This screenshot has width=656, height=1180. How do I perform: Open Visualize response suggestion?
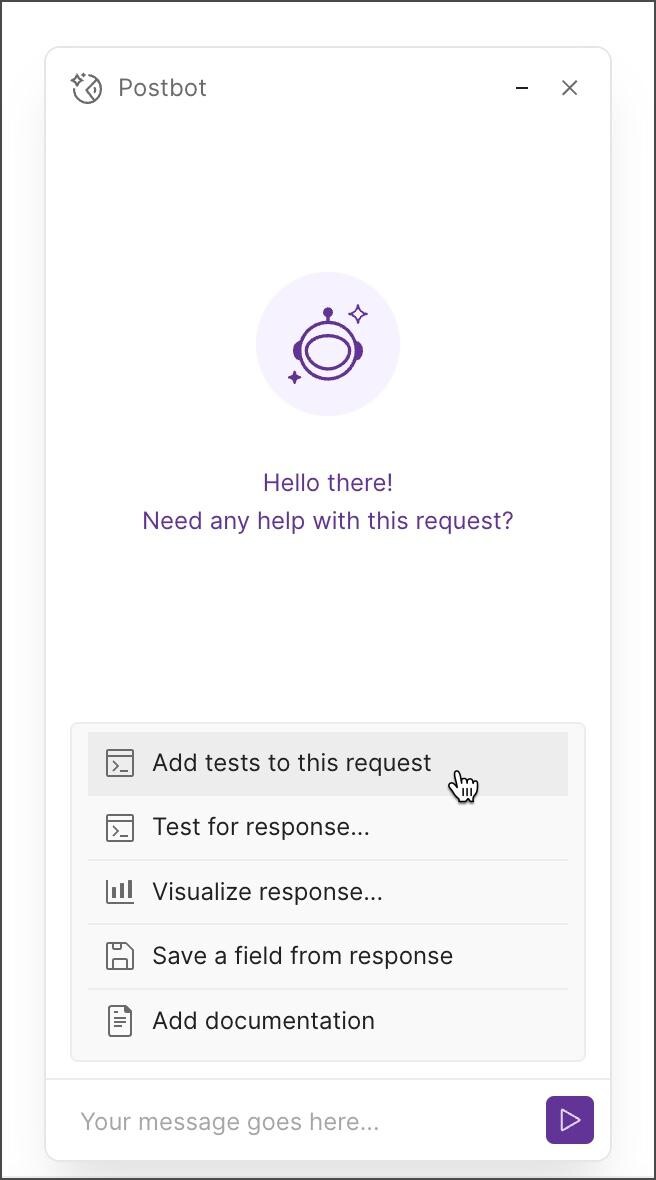[x=267, y=891]
